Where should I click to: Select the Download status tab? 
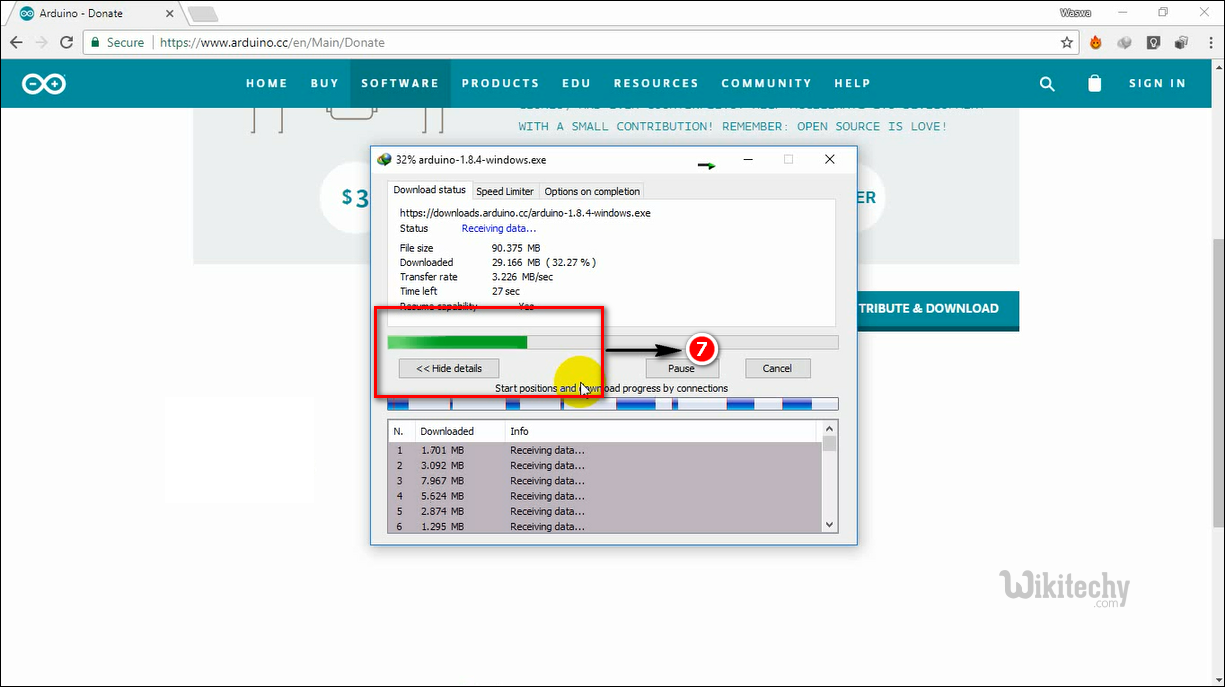pyautogui.click(x=429, y=190)
